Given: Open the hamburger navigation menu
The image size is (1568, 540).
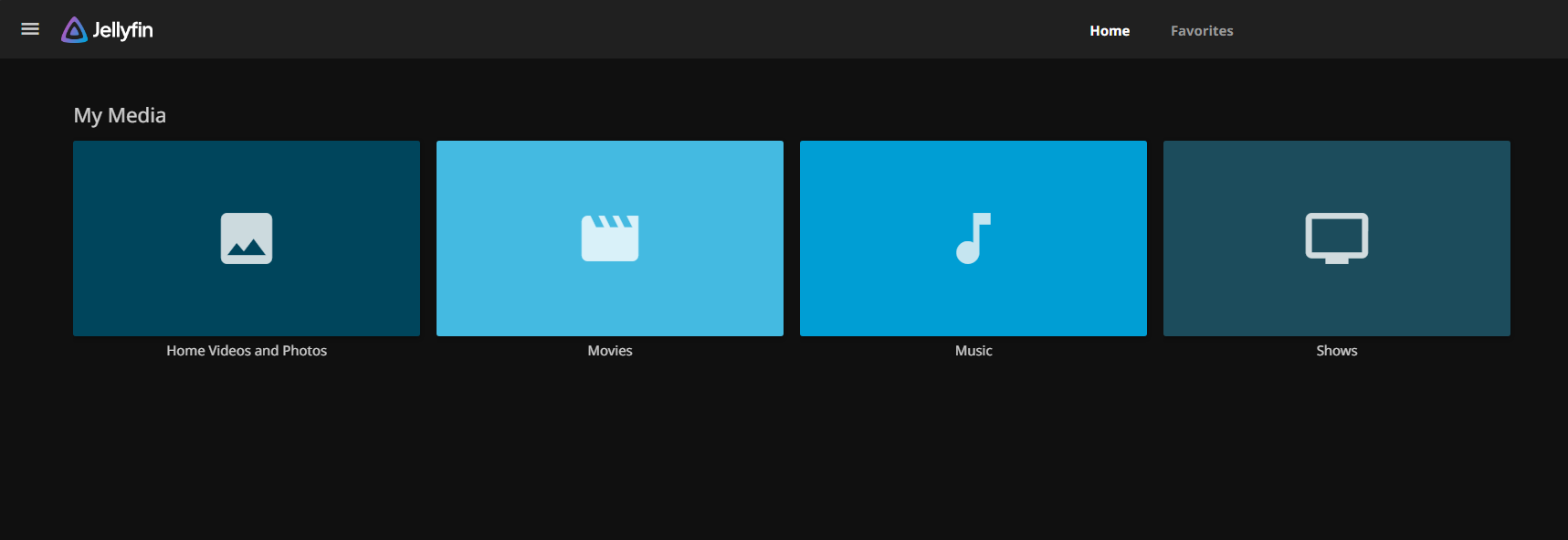Looking at the screenshot, I should (30, 29).
